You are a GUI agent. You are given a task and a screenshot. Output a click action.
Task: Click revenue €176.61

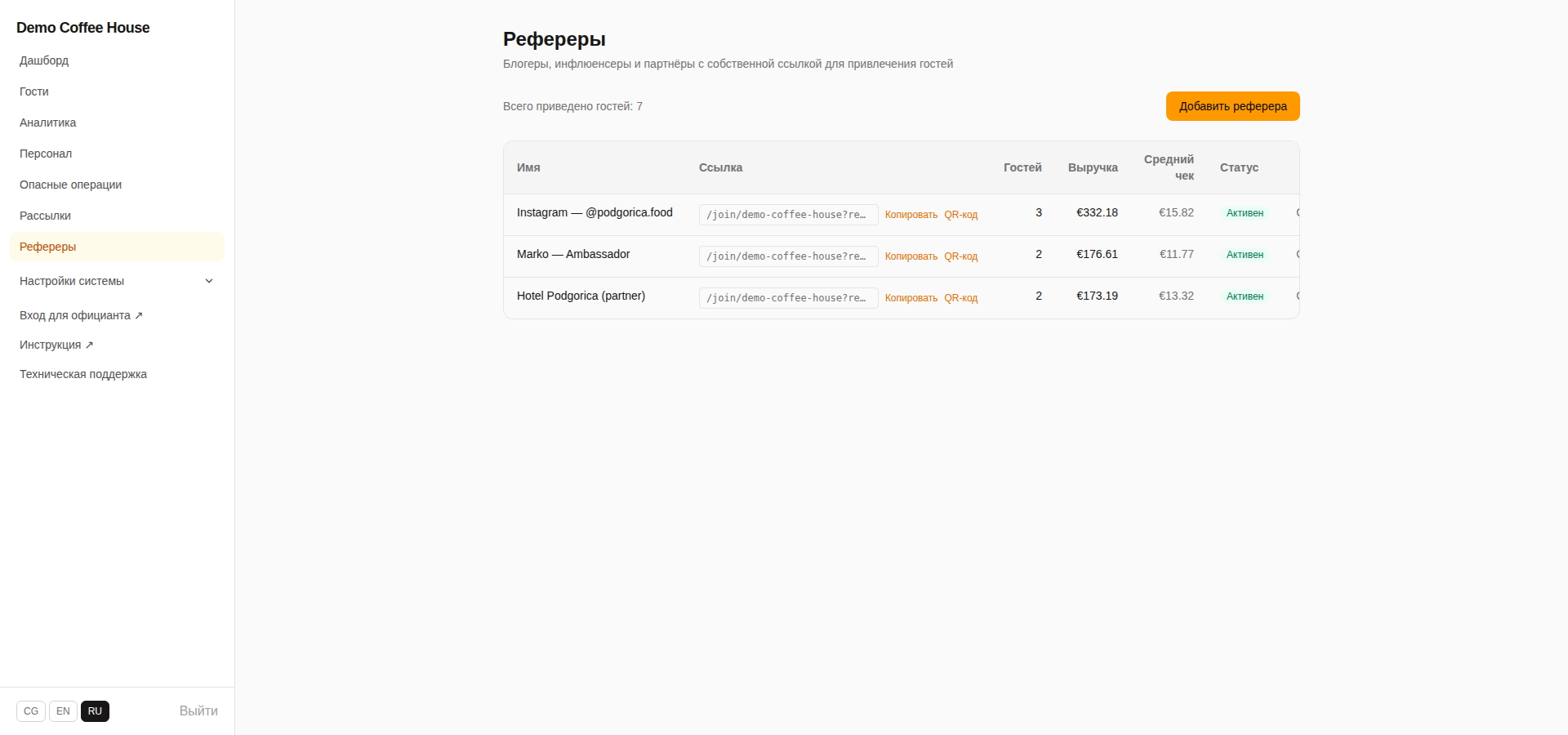pyautogui.click(x=1097, y=254)
